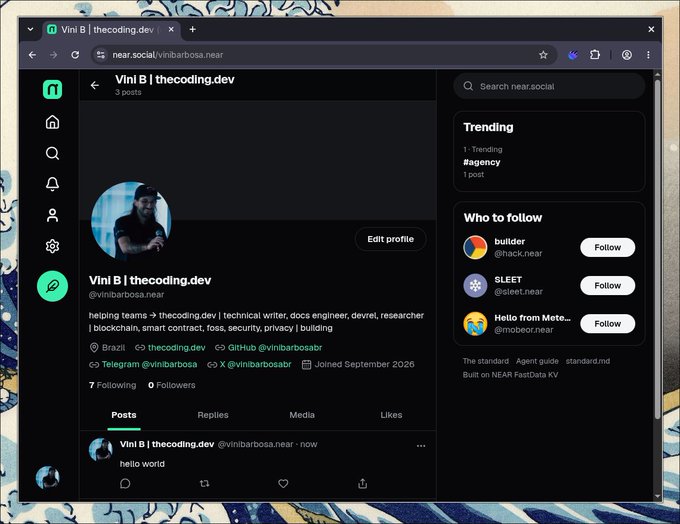The width and height of the screenshot is (680, 524).
Task: Bookmark this page with the star icon
Action: tap(543, 55)
